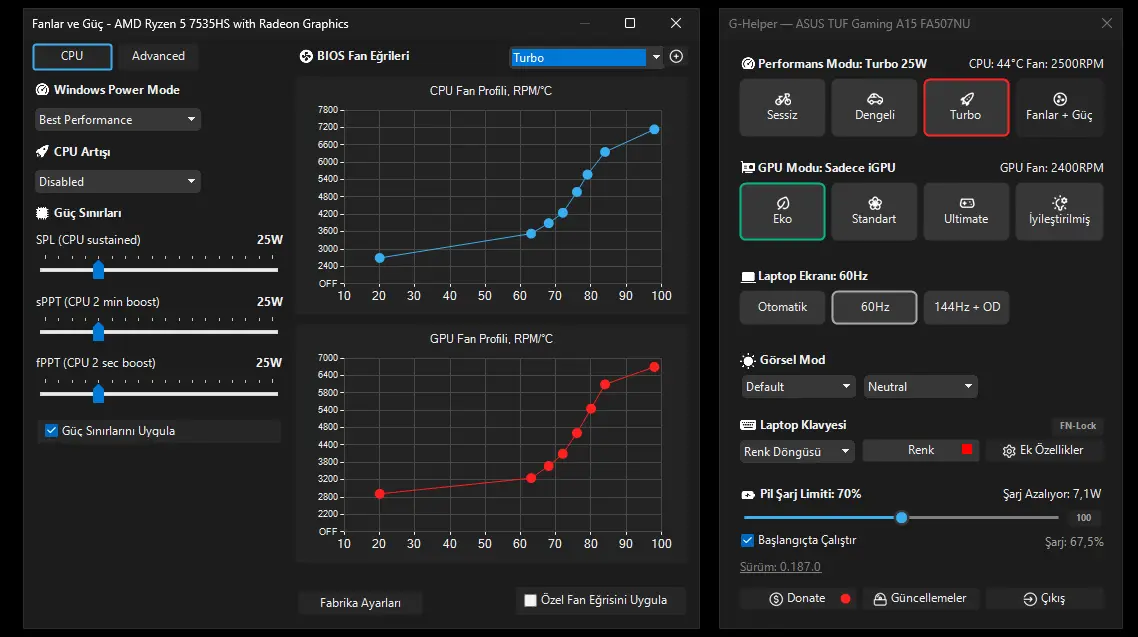Enable Ultimate GPU mode
1138x637 pixels.
pos(966,211)
